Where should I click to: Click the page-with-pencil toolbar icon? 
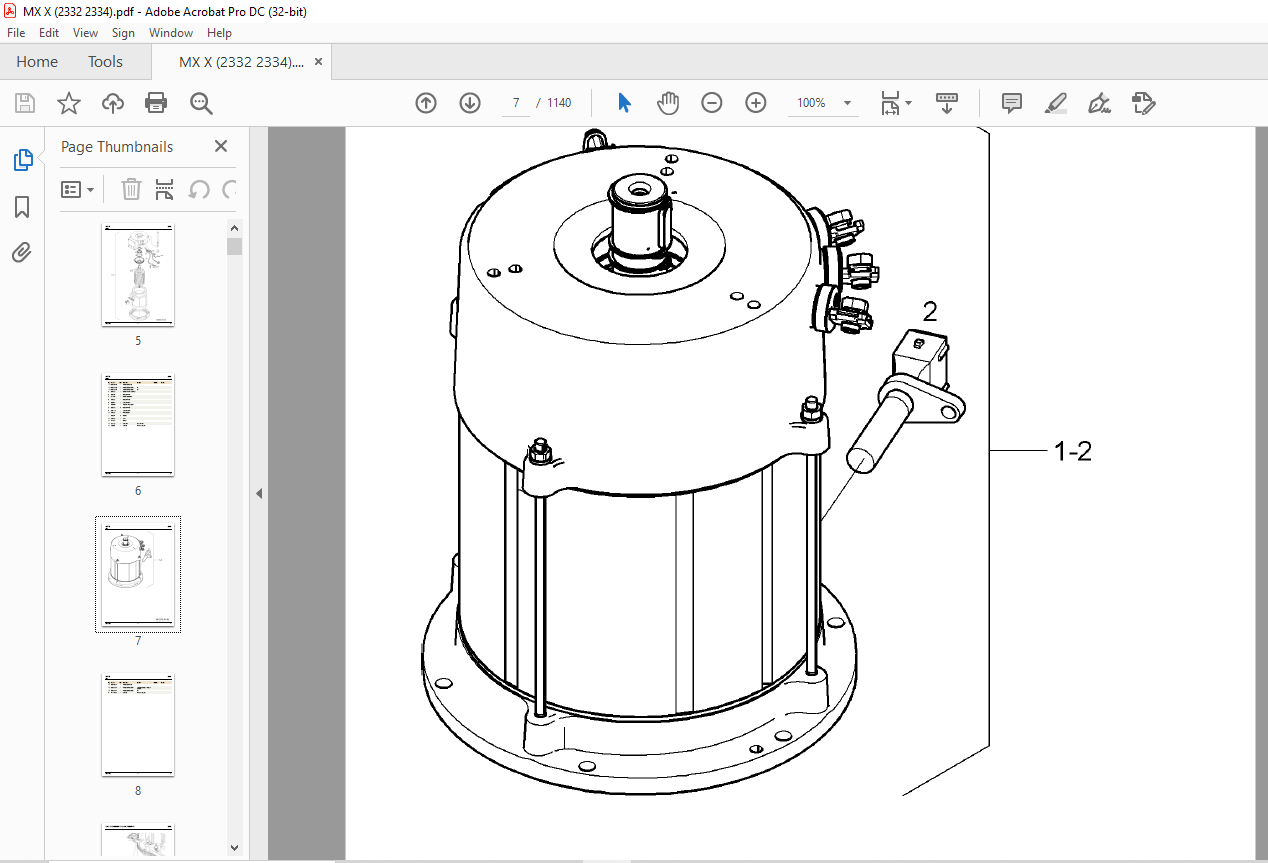1144,103
